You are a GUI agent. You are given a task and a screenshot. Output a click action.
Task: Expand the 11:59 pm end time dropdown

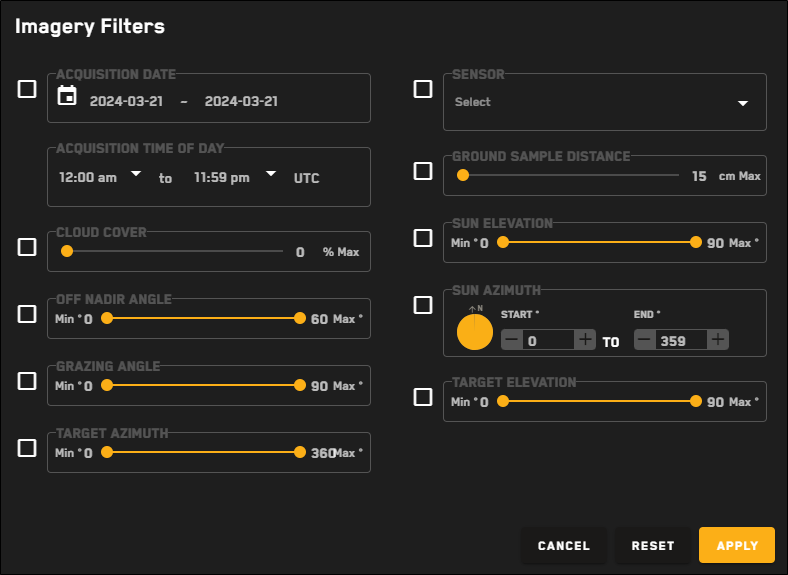270,174
